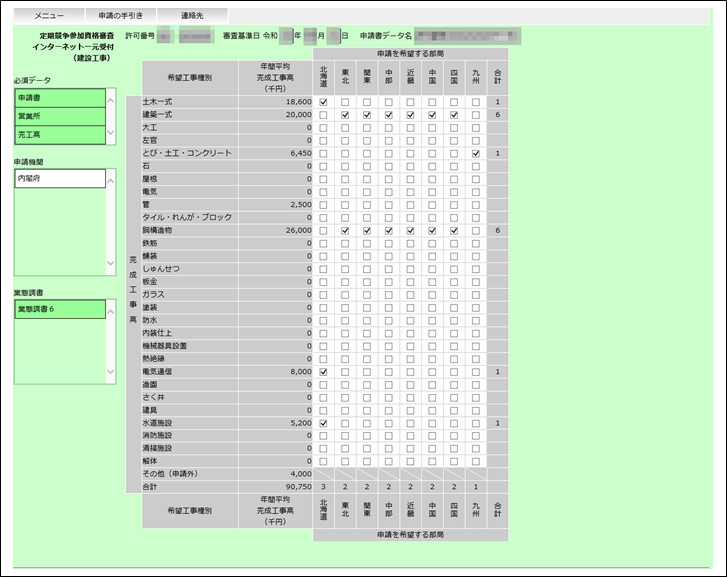Click down arrow of 業態調書 list scrollbar
Screen dimensions: 727x577
(111, 372)
